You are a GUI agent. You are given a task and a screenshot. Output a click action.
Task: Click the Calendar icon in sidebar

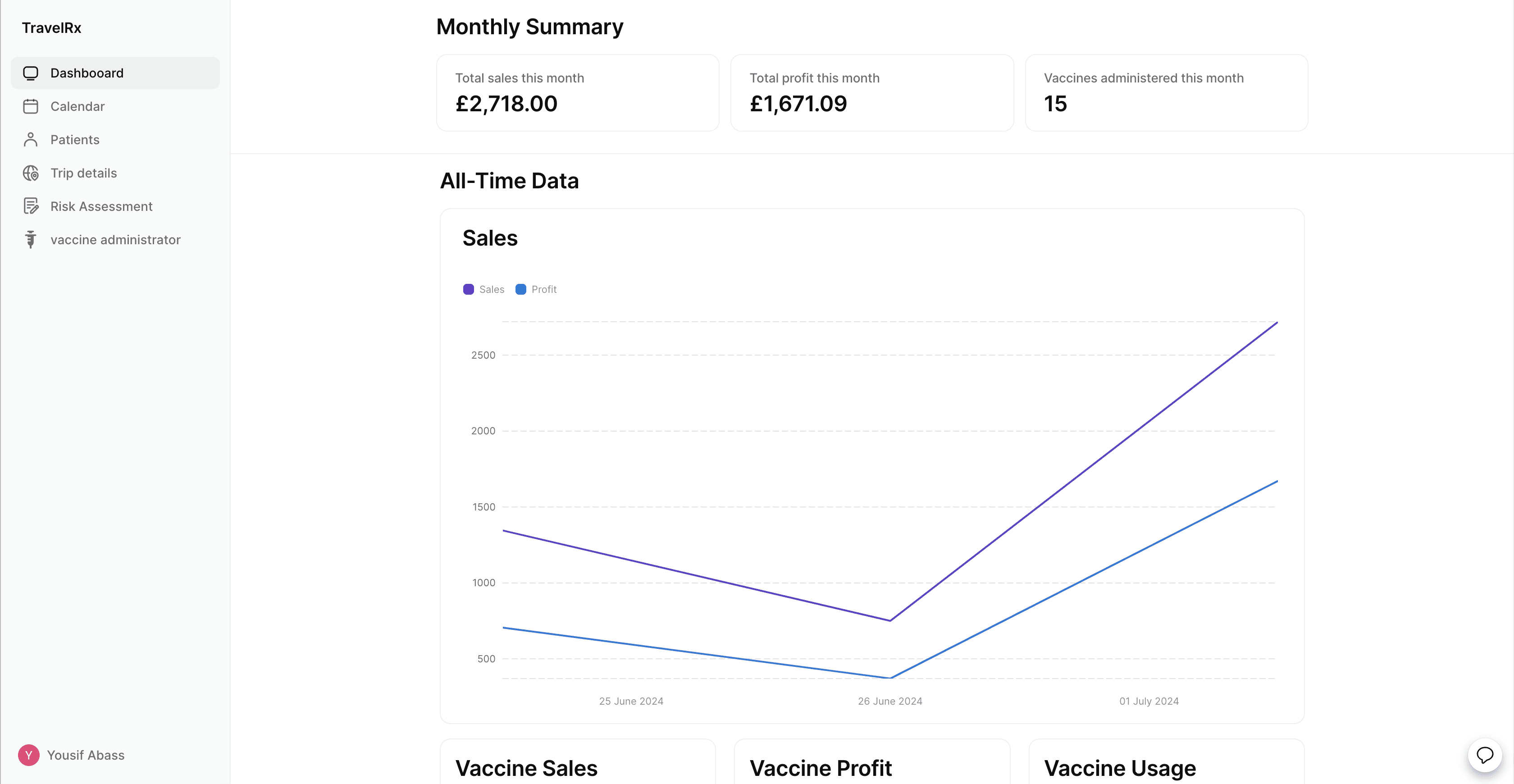pos(31,106)
